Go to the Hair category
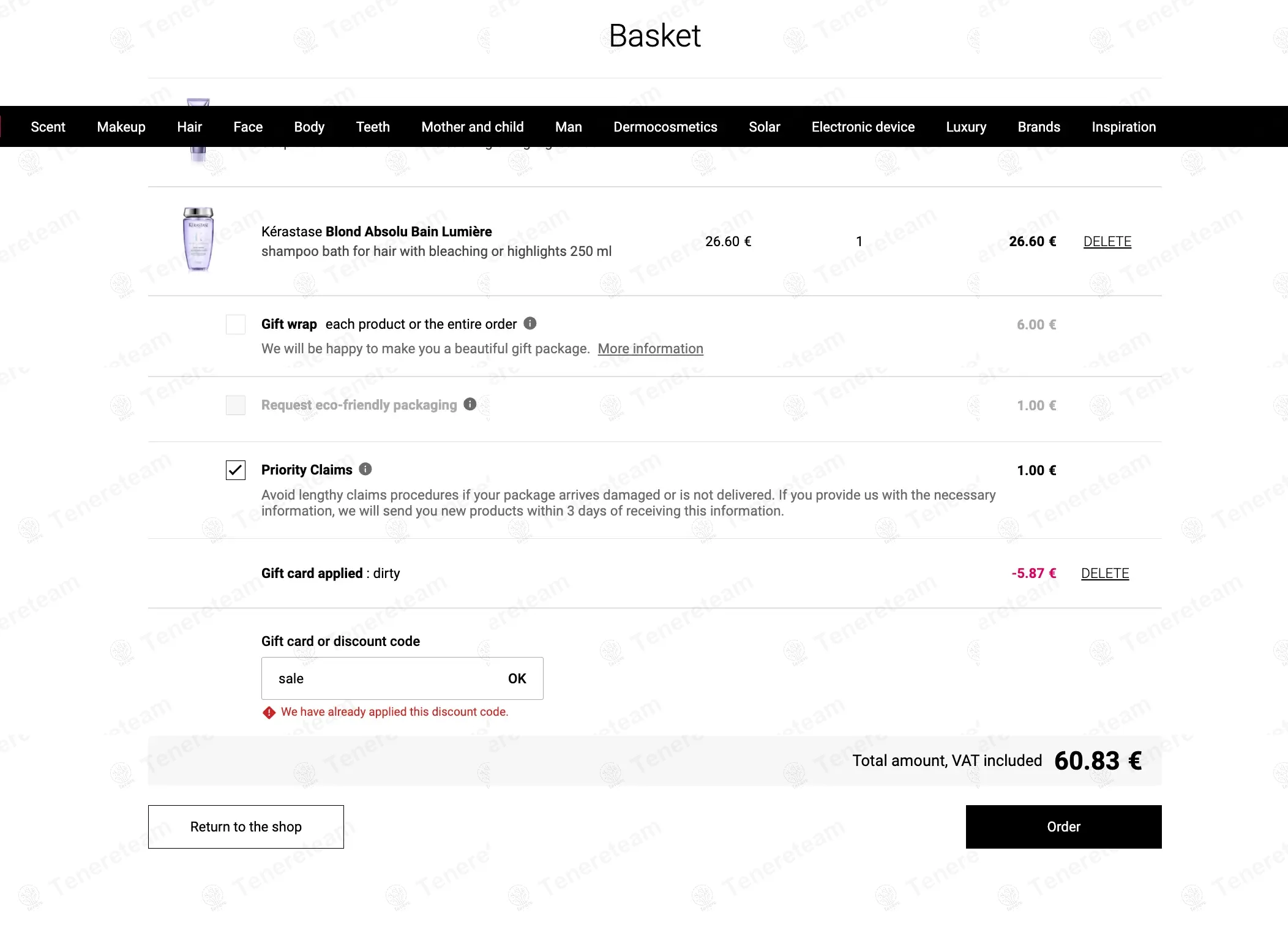Viewport: 1288px width, 927px height. (x=189, y=127)
